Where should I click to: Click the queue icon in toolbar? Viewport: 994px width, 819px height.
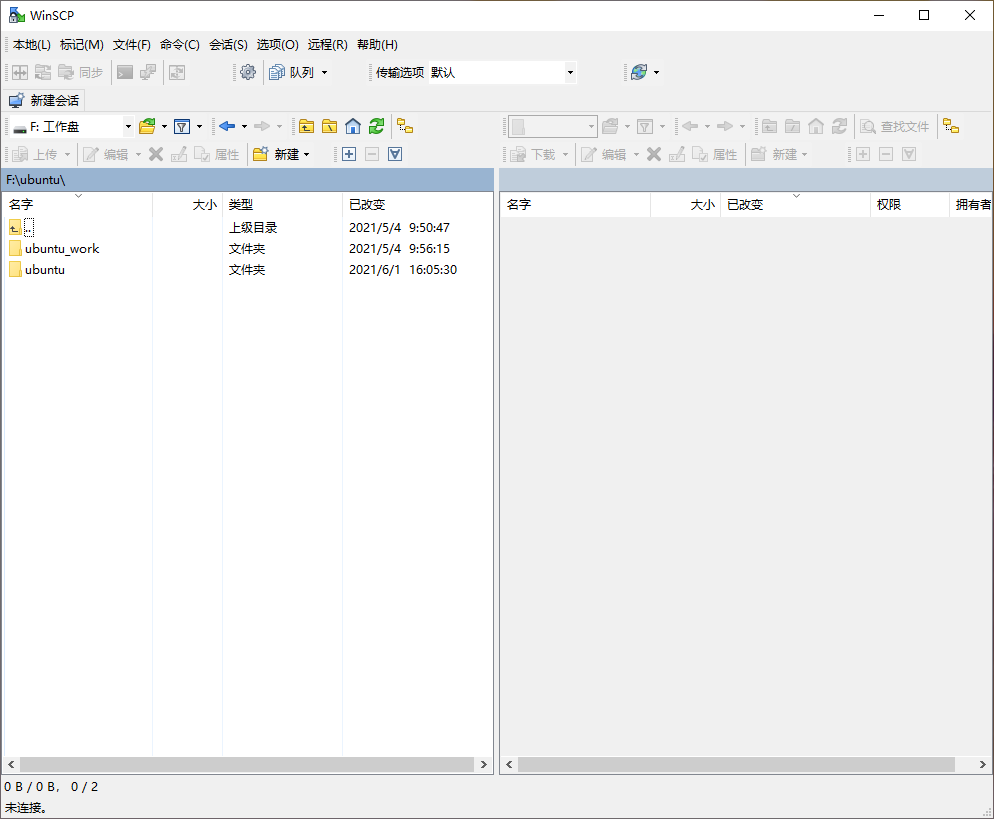pyautogui.click(x=277, y=72)
